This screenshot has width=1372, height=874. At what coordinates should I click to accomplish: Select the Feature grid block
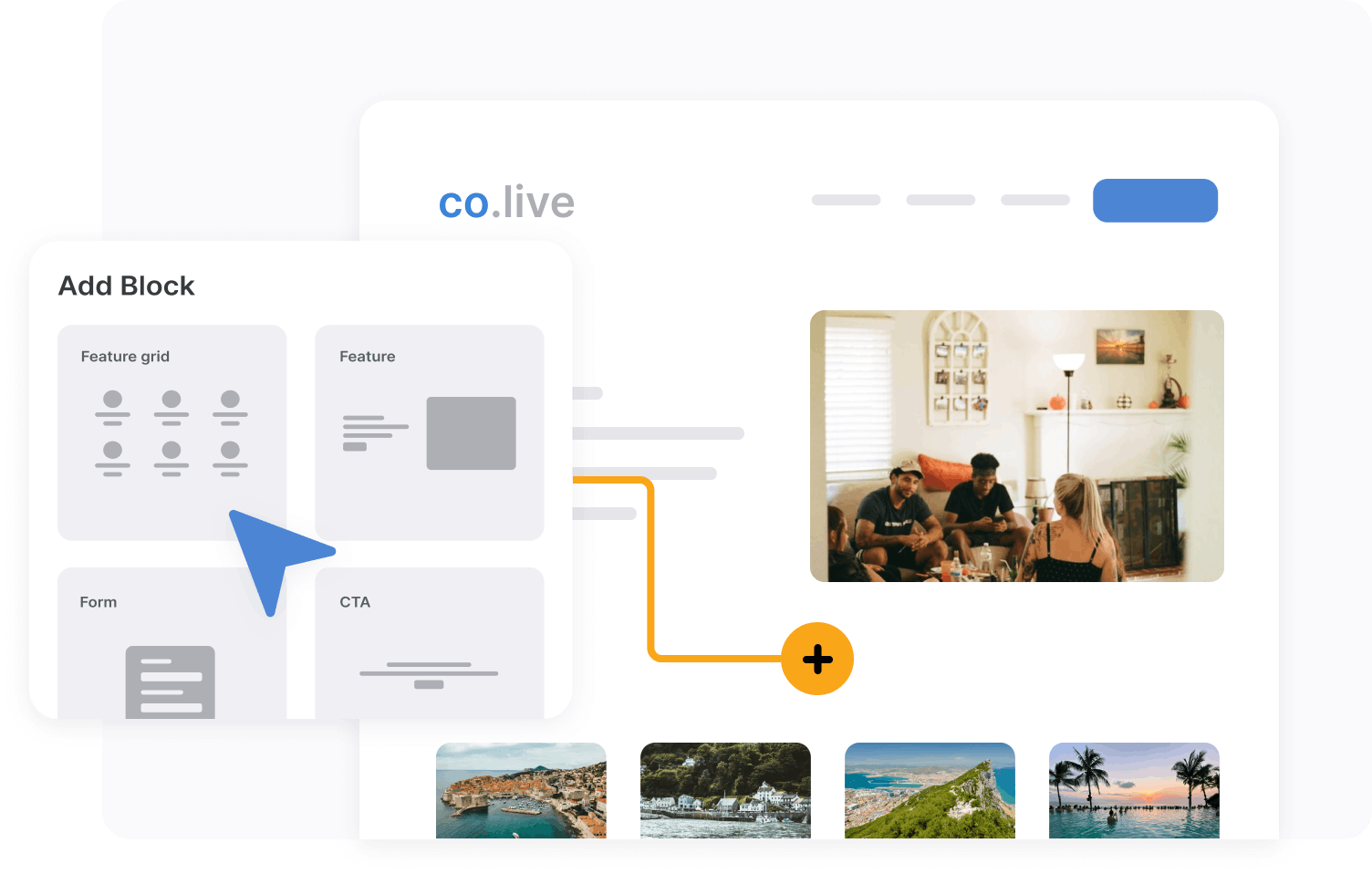171,432
